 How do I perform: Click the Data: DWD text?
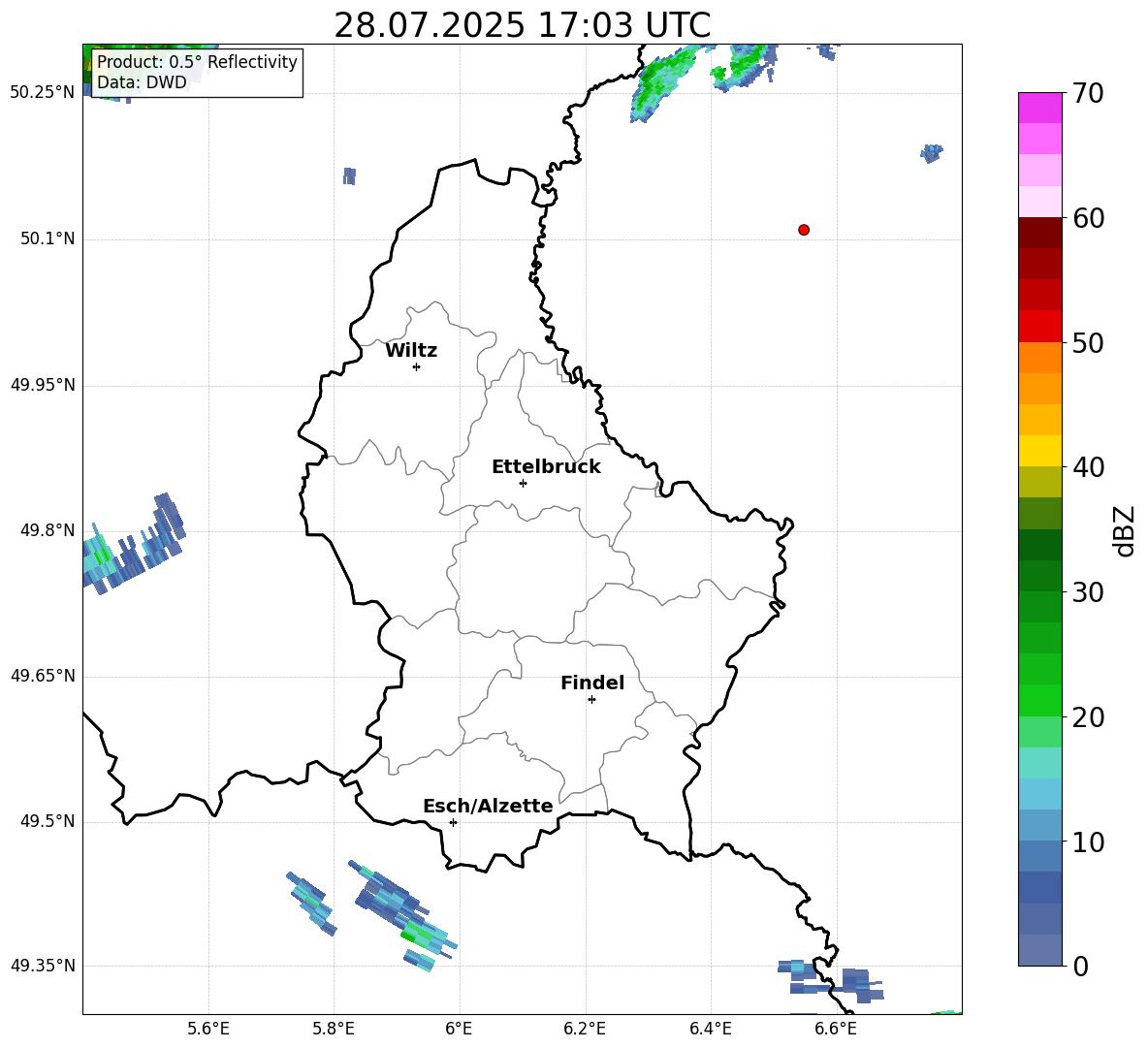[x=142, y=82]
